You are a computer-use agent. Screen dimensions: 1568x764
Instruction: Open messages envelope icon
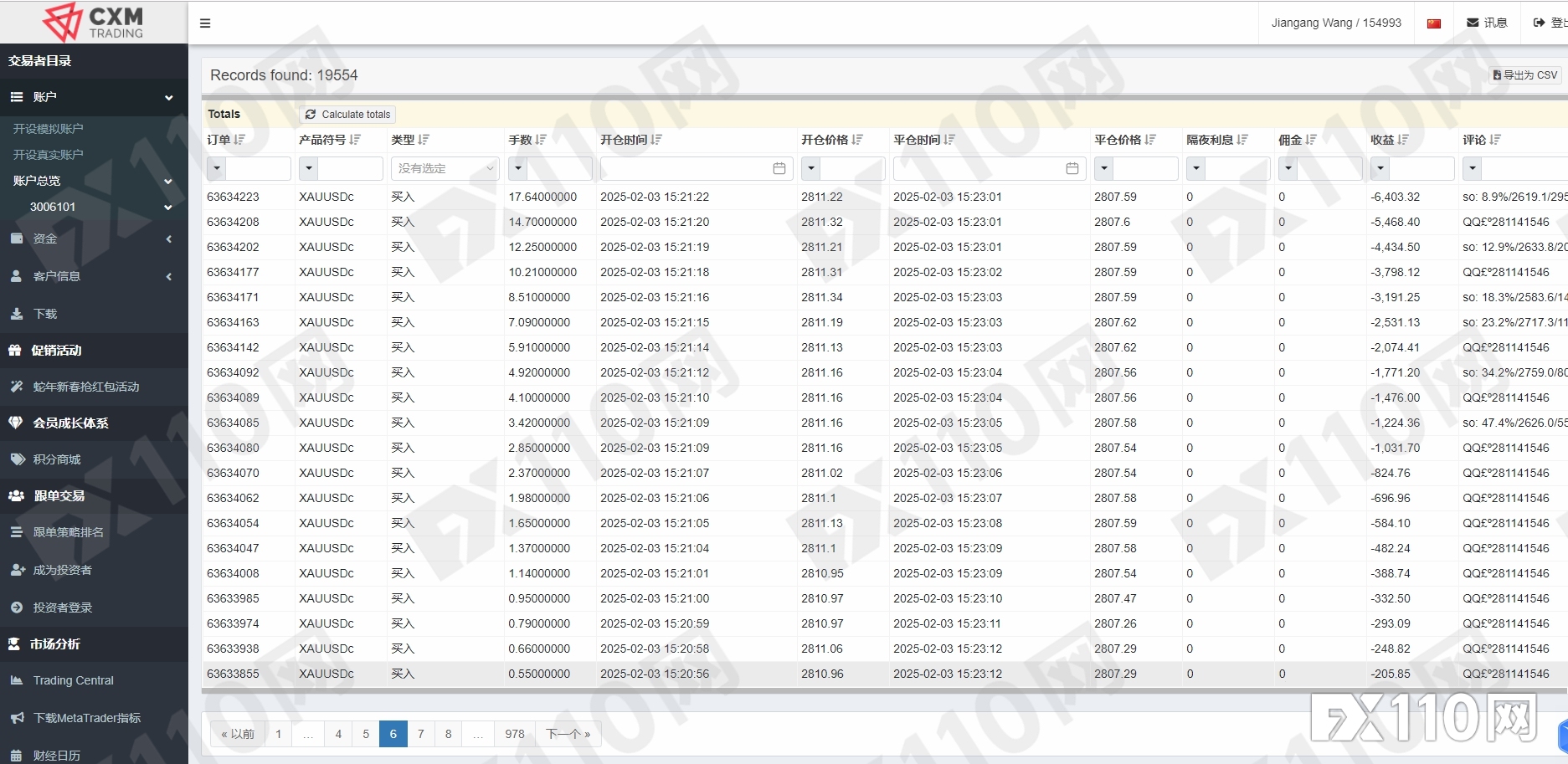[x=1473, y=23]
